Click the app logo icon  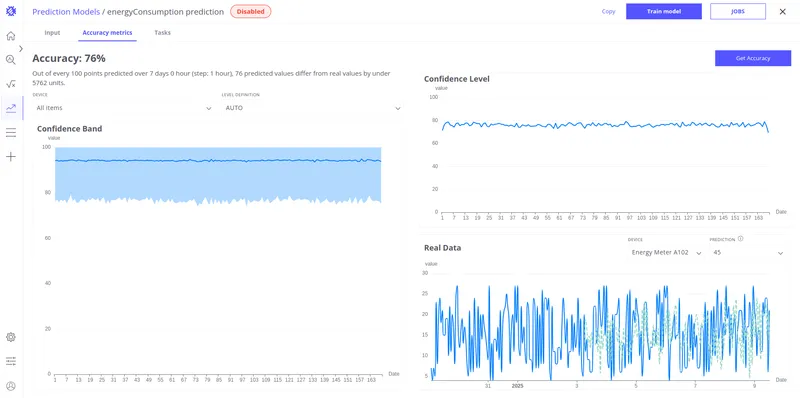[11, 11]
